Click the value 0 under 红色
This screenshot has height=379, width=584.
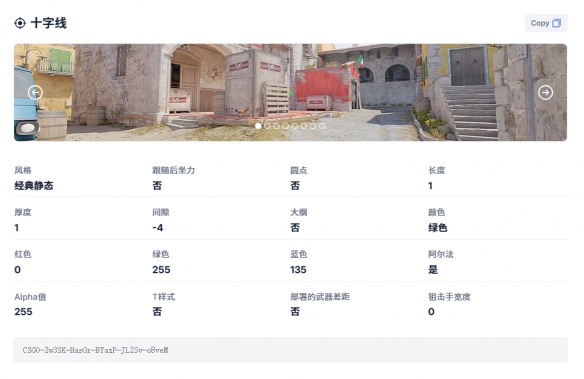tap(18, 270)
